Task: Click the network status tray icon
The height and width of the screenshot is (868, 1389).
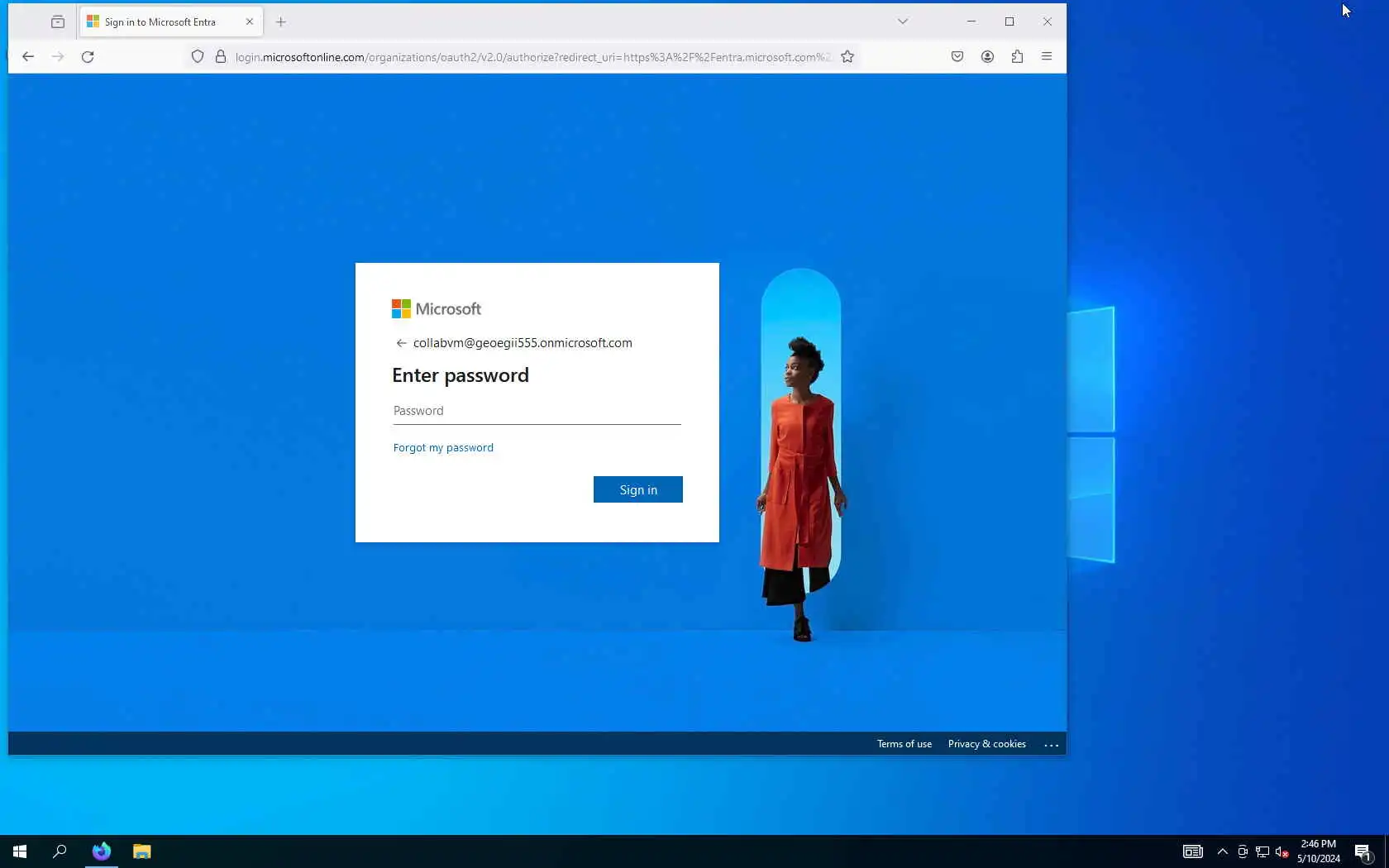Action: click(1263, 851)
